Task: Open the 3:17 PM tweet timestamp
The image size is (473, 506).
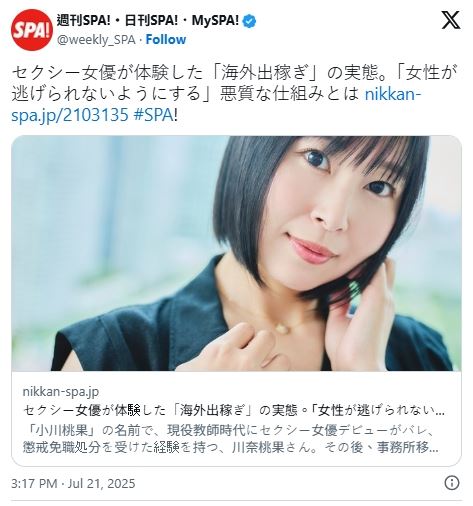Action: [34, 483]
